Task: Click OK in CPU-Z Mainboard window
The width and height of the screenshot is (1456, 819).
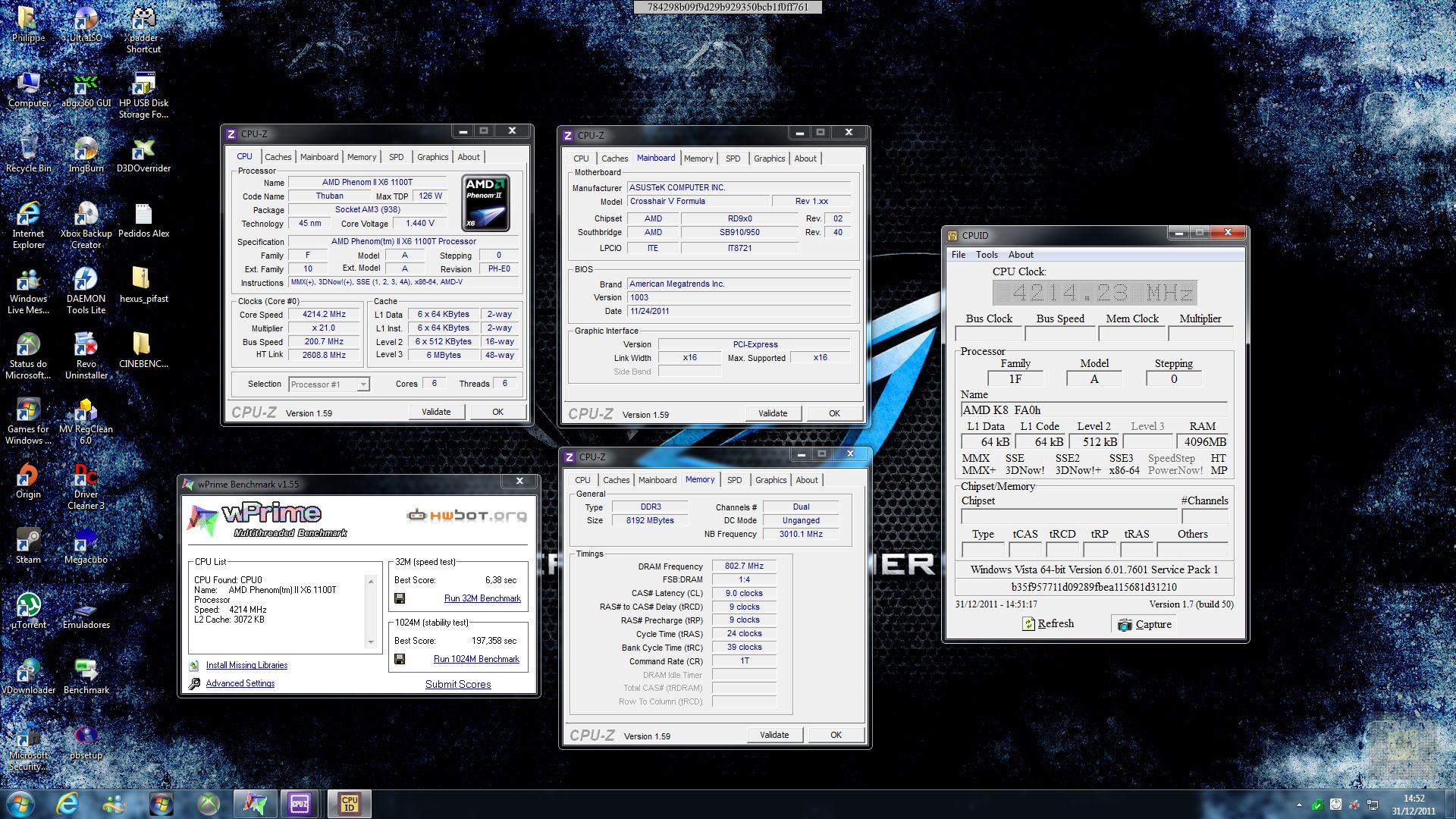Action: [834, 413]
